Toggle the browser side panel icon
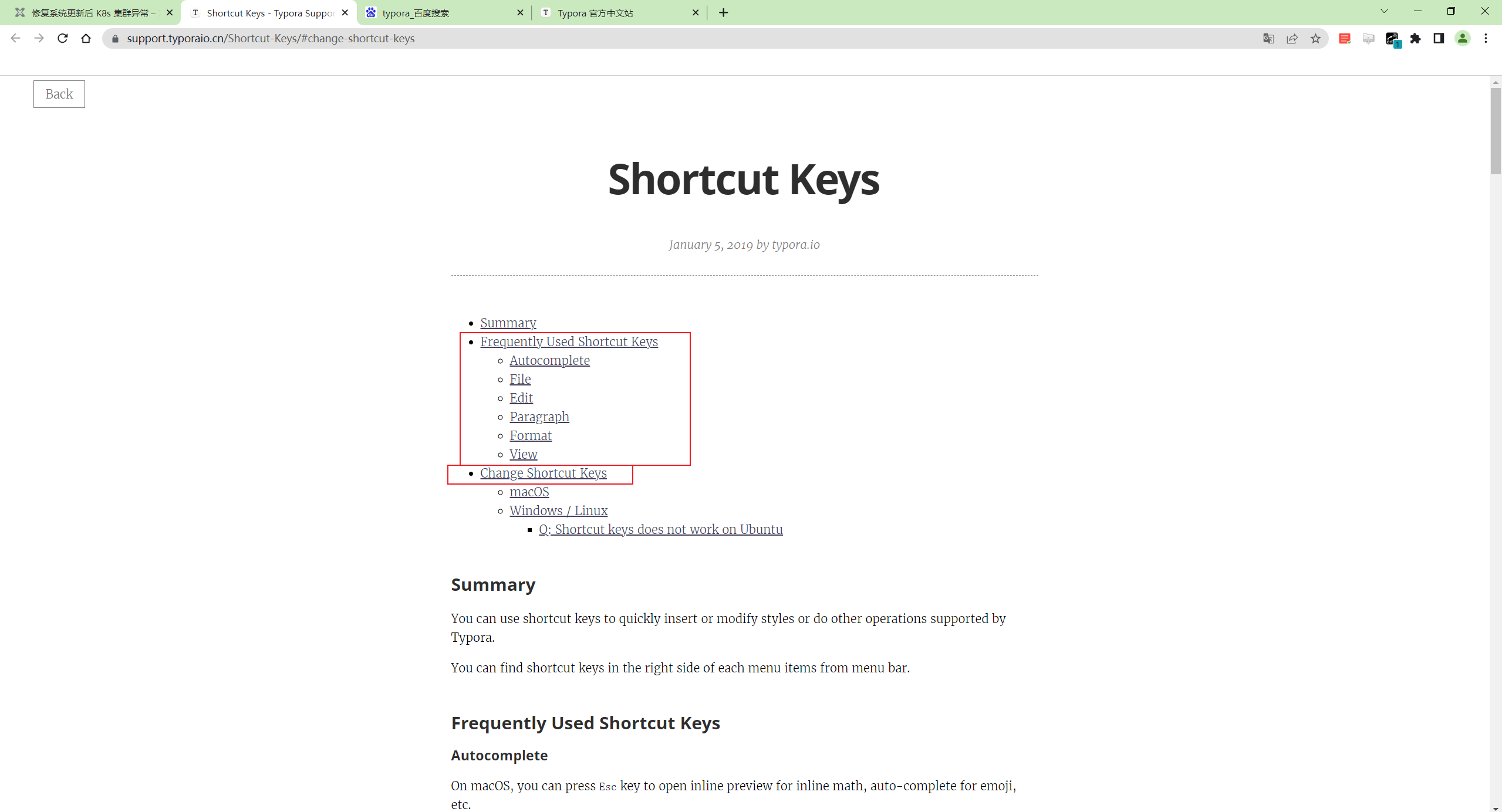This screenshot has height=812, width=1502. (x=1439, y=38)
